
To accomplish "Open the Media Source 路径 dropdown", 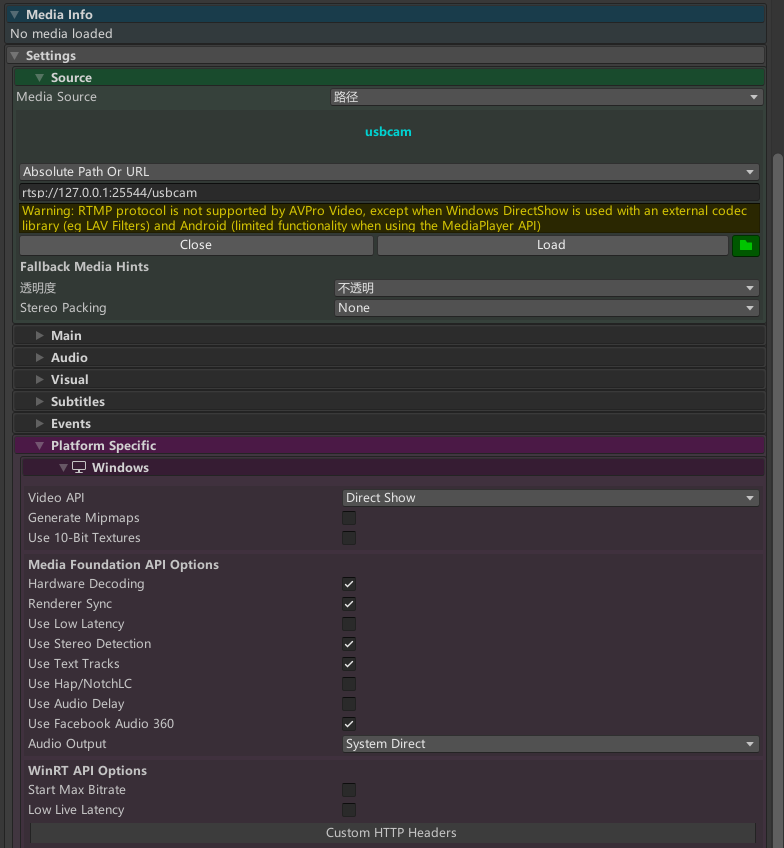I will 546,97.
